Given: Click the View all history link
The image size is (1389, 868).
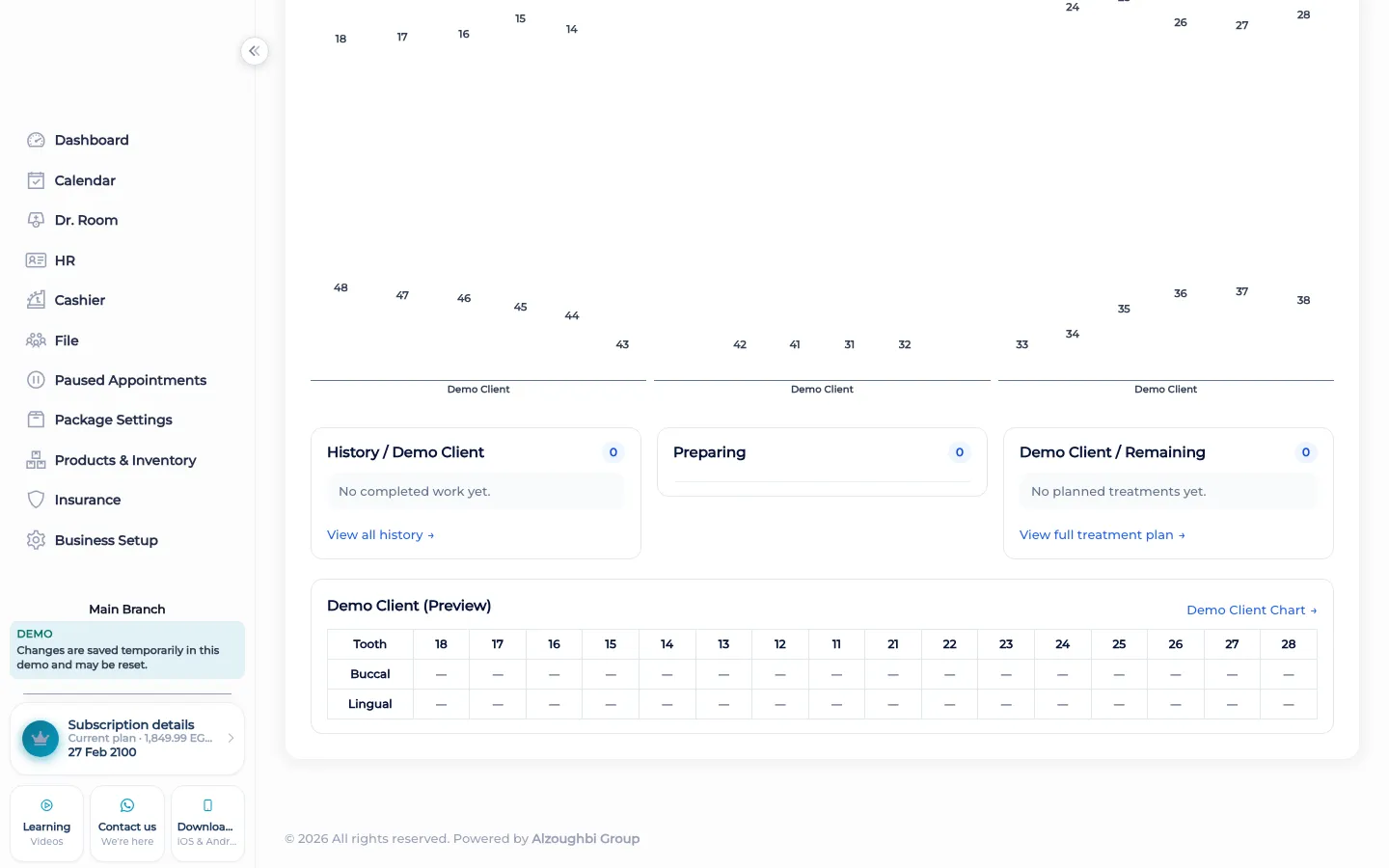Looking at the screenshot, I should pos(380,535).
